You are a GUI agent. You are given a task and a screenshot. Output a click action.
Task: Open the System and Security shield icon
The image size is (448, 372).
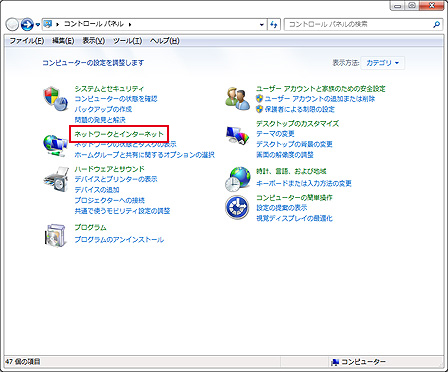(55, 98)
